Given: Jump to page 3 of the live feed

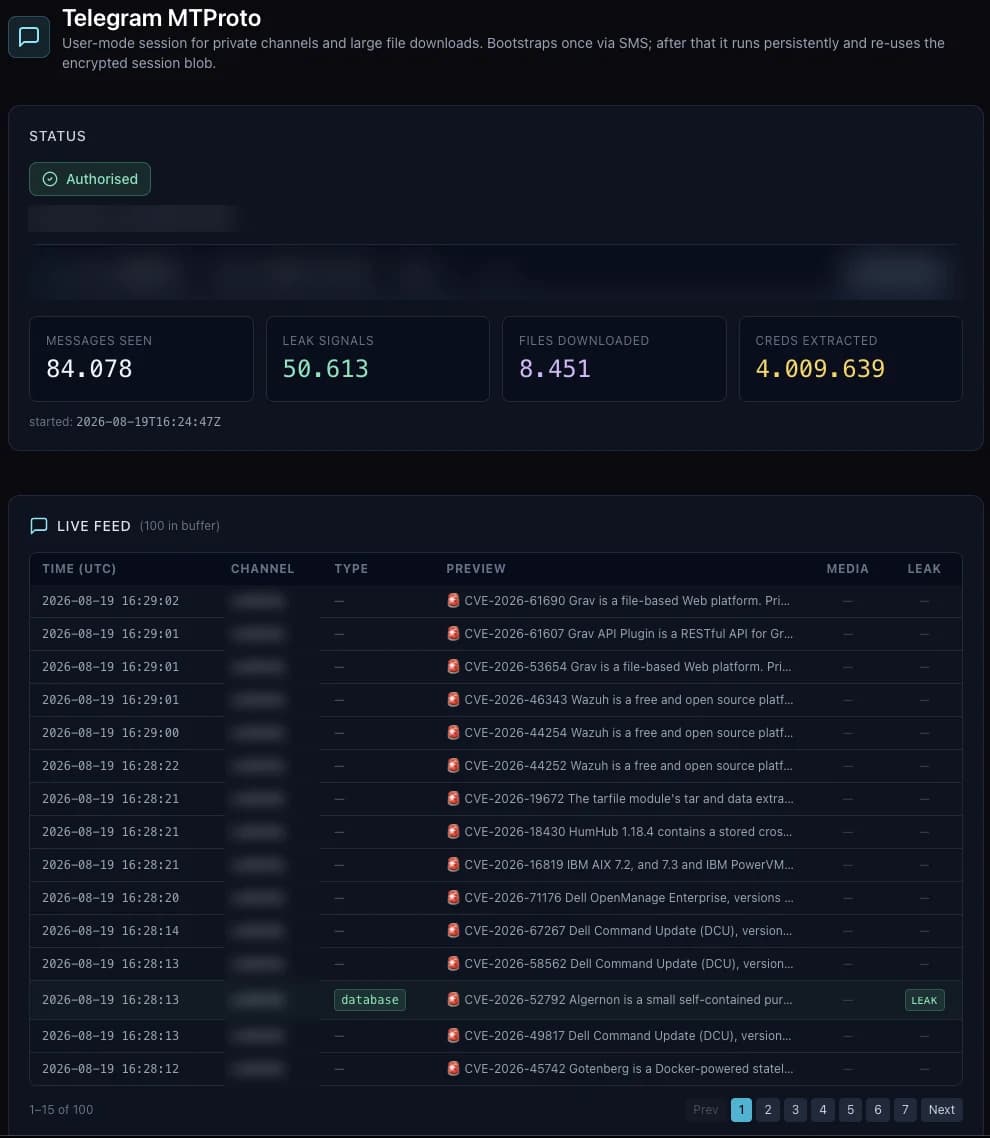Looking at the screenshot, I should coord(795,1110).
